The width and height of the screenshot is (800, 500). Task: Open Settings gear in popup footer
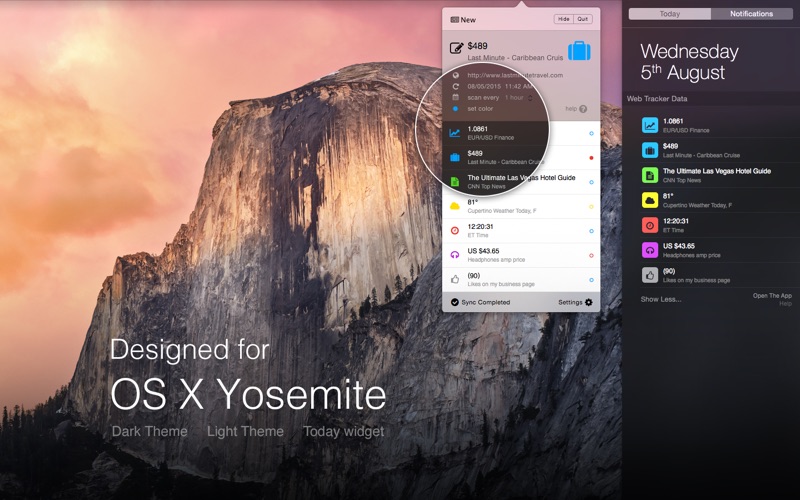tap(589, 302)
